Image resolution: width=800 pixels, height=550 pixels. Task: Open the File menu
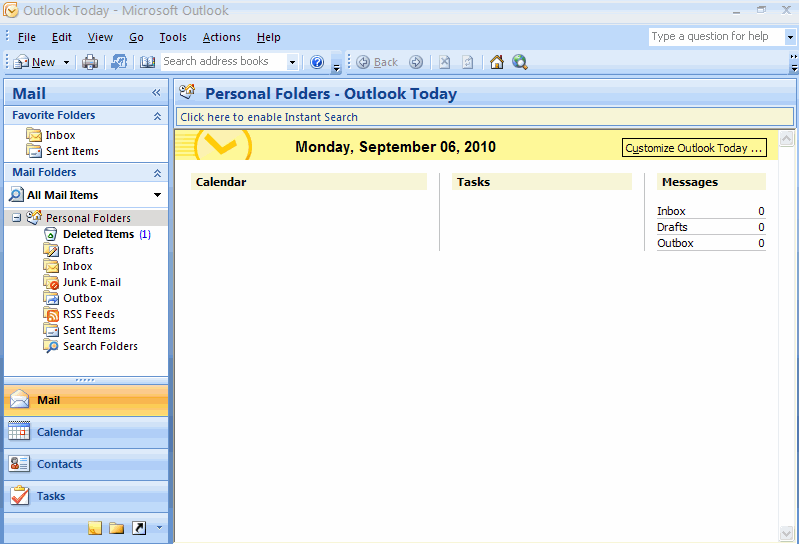27,37
